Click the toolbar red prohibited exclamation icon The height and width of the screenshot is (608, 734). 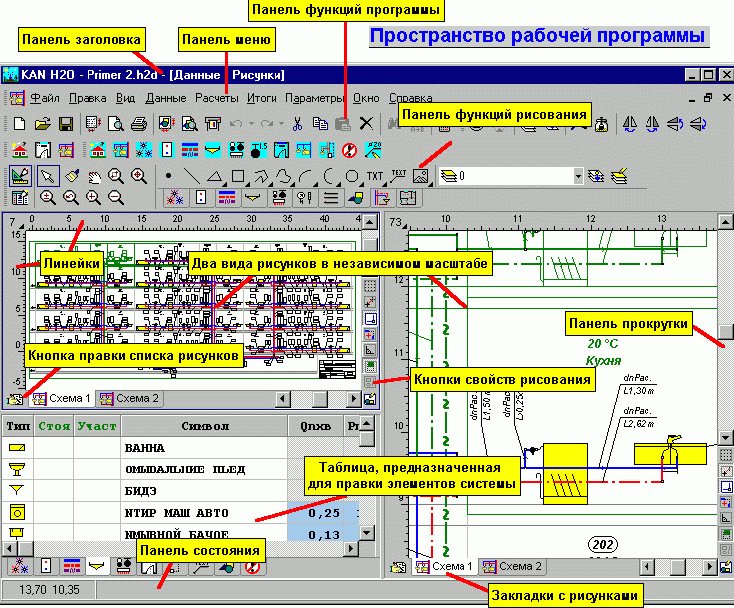point(350,150)
